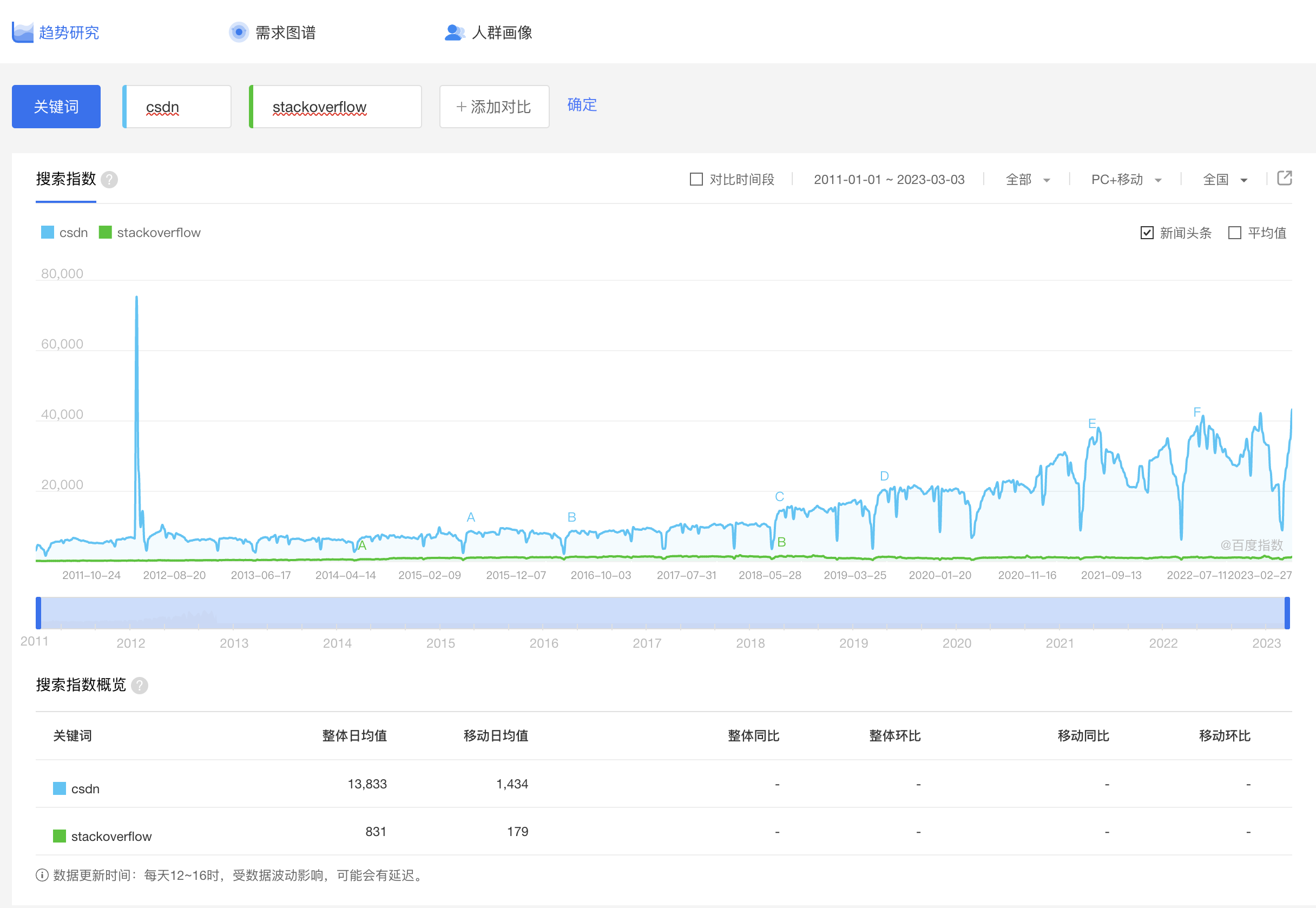The width and height of the screenshot is (1316, 908).
Task: Click the demand graph target icon
Action: pyautogui.click(x=239, y=32)
